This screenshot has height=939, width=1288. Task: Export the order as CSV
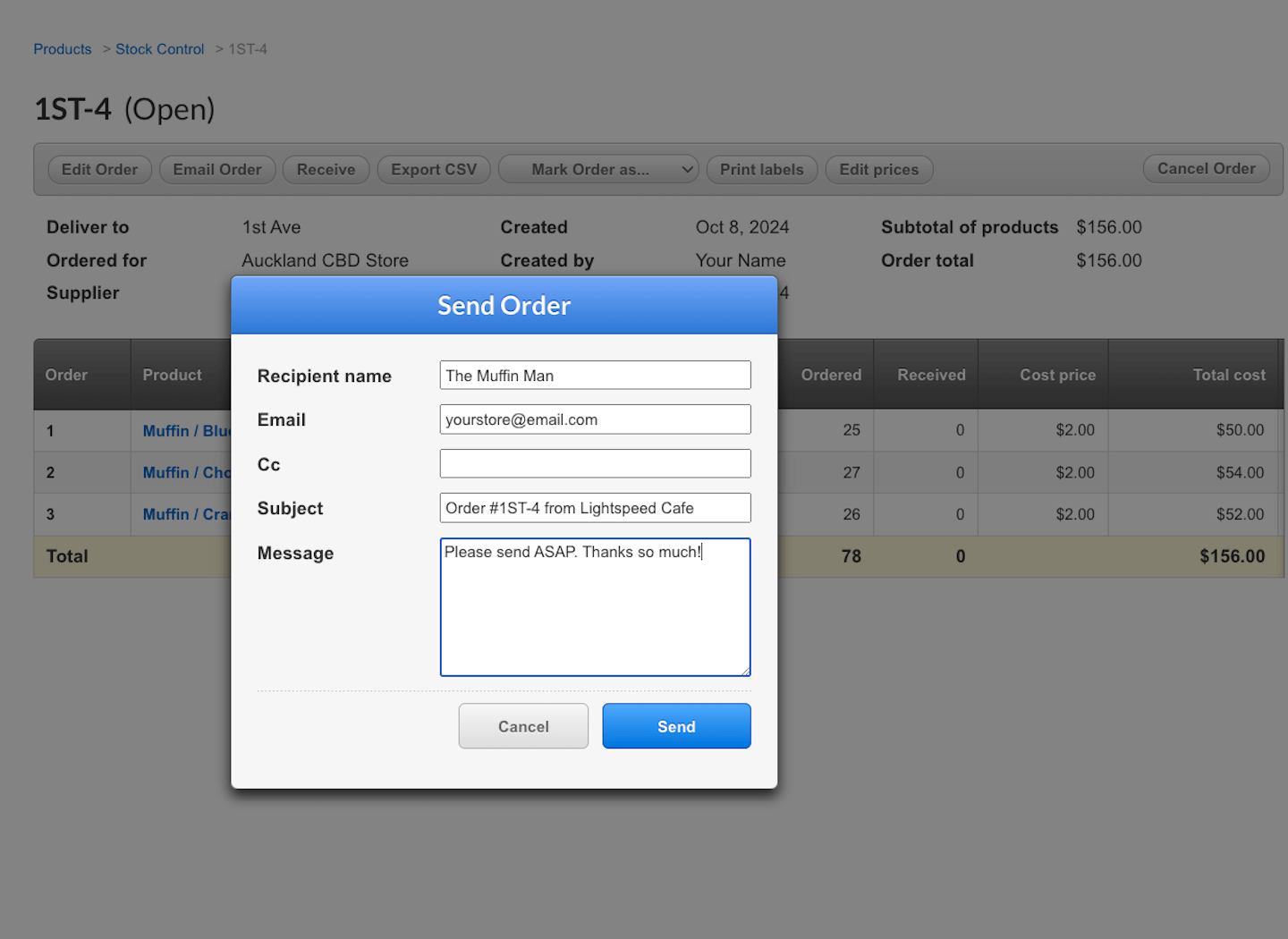coord(434,170)
